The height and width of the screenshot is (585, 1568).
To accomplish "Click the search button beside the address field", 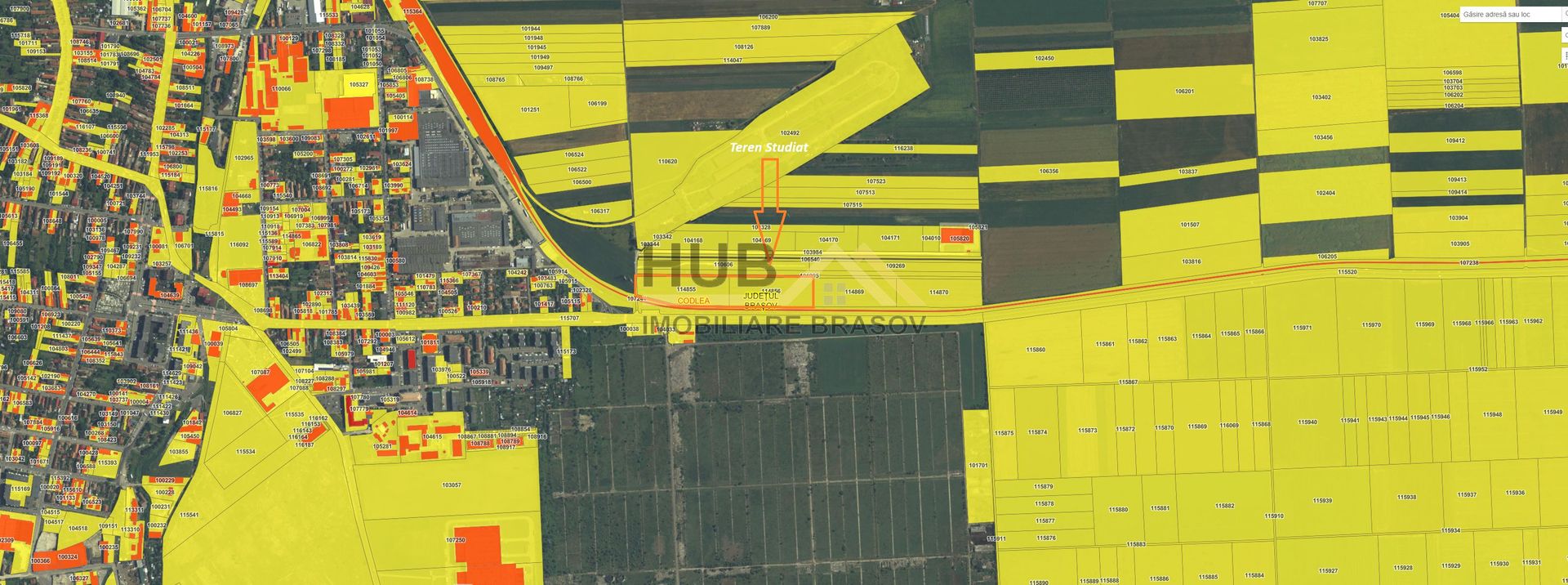I will point(1564,15).
